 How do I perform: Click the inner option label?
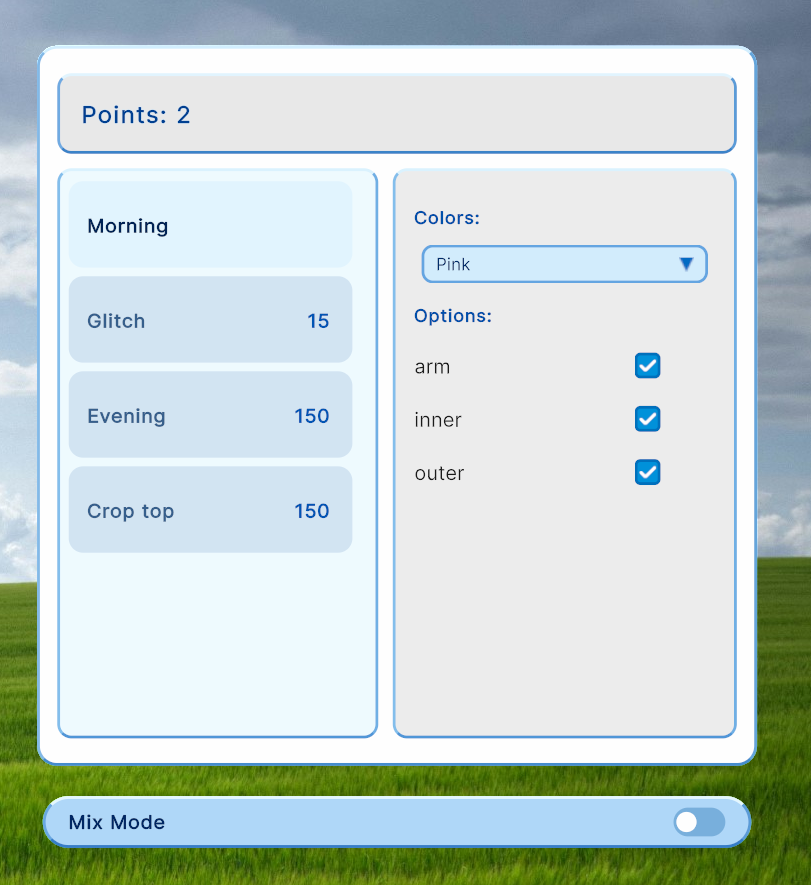437,420
